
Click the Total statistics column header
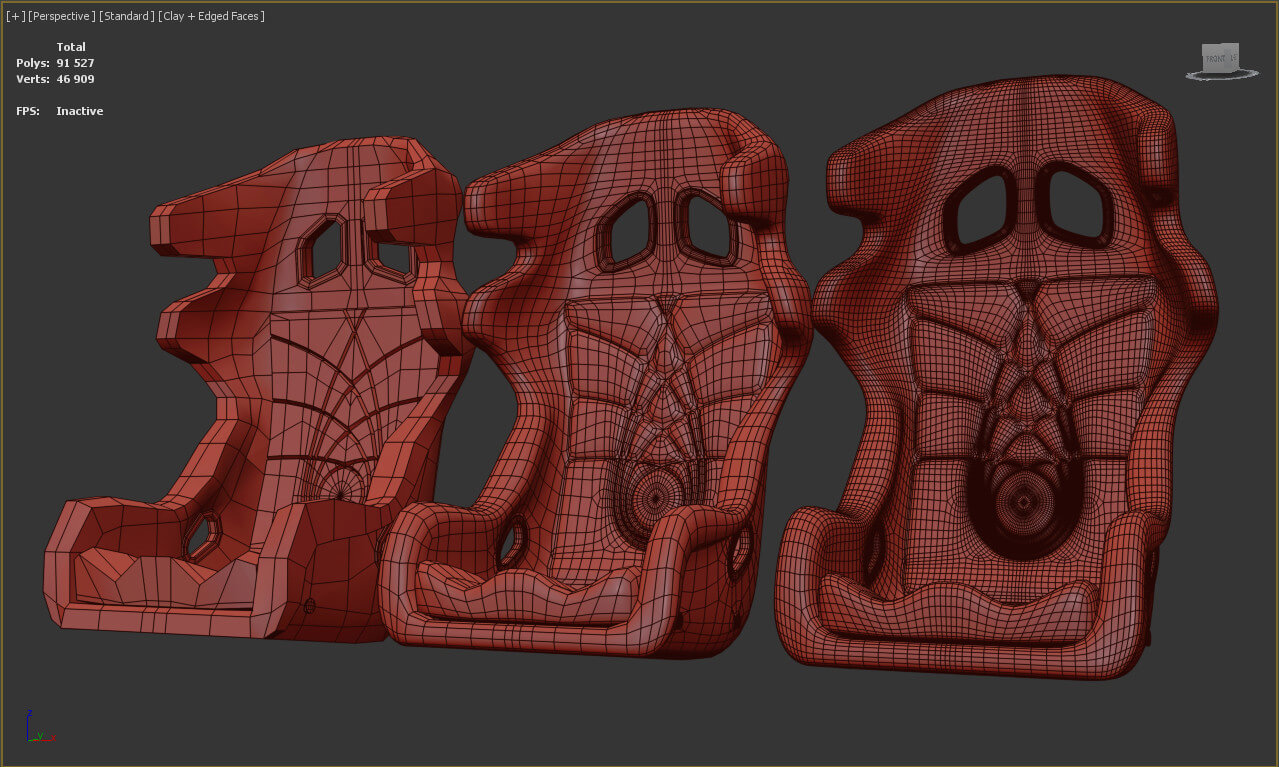point(71,47)
